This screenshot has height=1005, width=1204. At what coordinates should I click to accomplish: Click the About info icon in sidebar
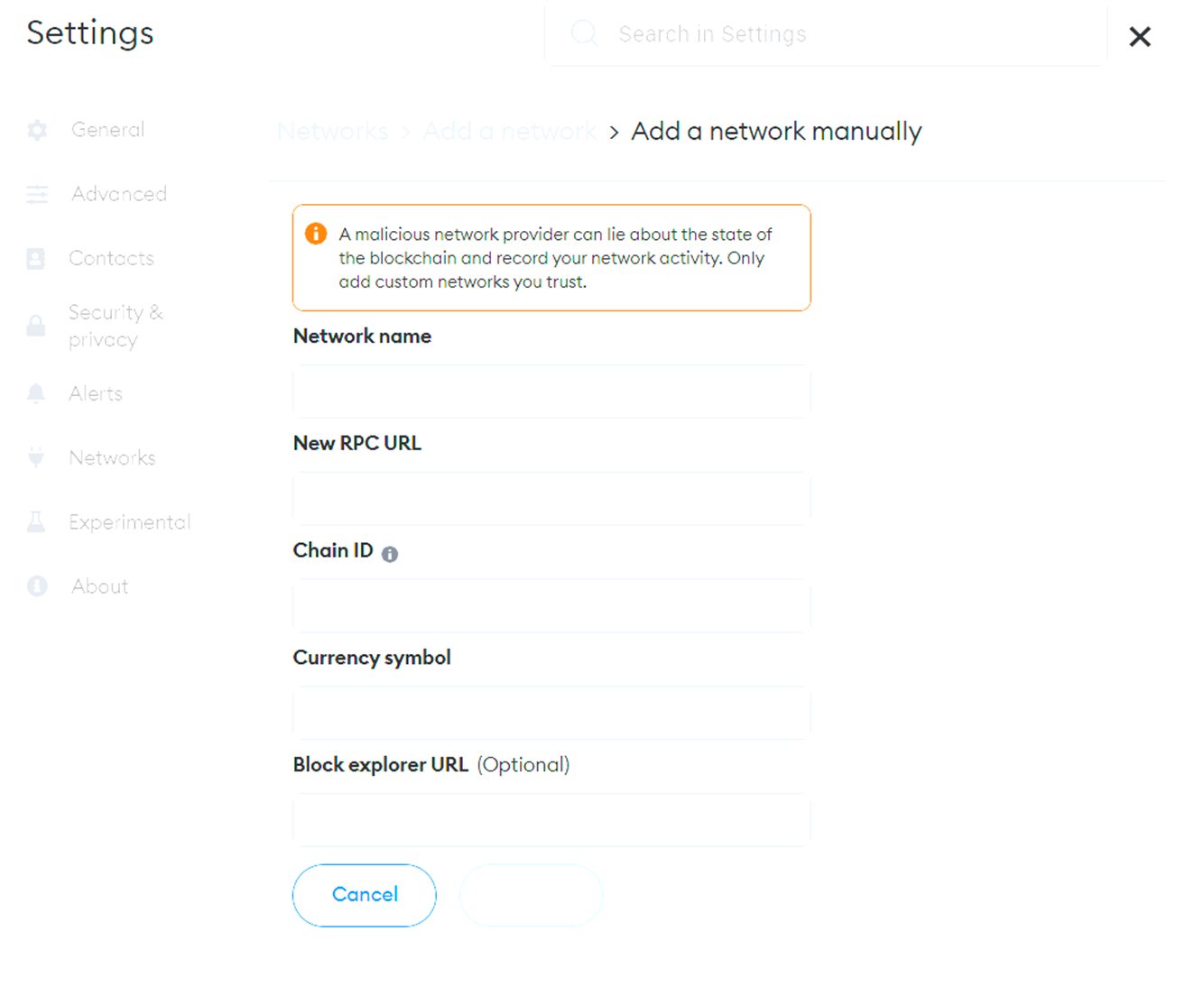37,586
